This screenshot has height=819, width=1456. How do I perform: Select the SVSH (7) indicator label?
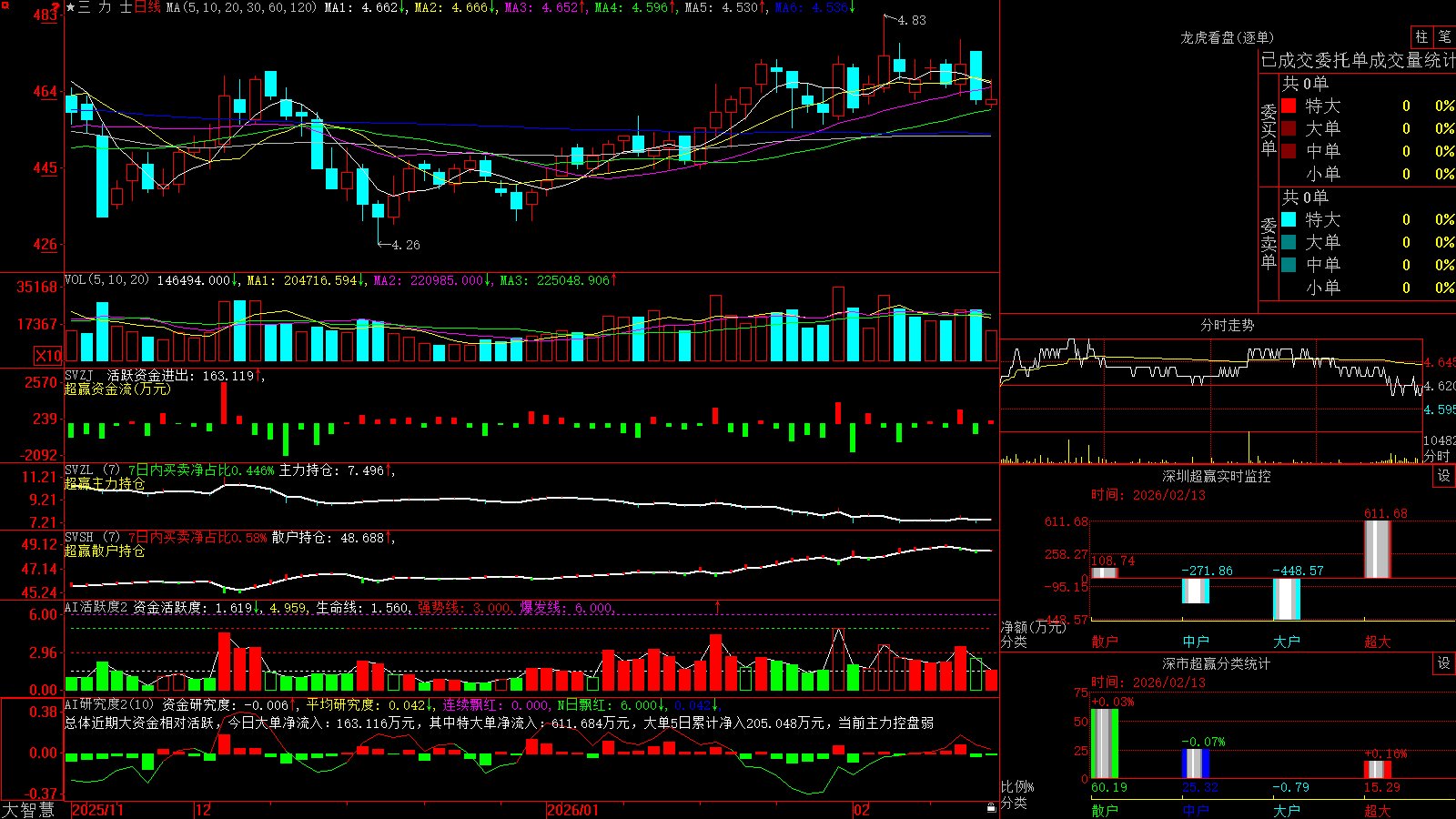coord(92,538)
